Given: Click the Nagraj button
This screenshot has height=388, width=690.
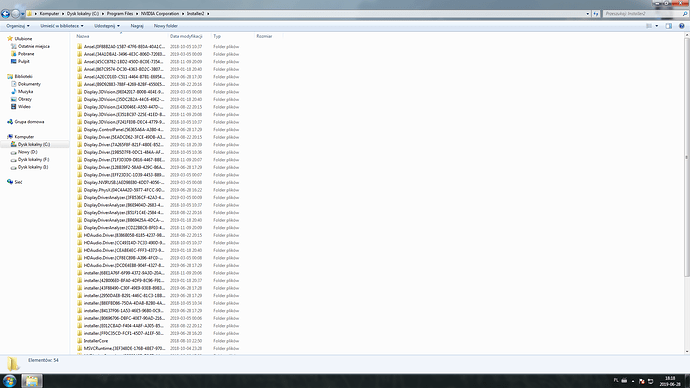Looking at the screenshot, I should pos(137,26).
